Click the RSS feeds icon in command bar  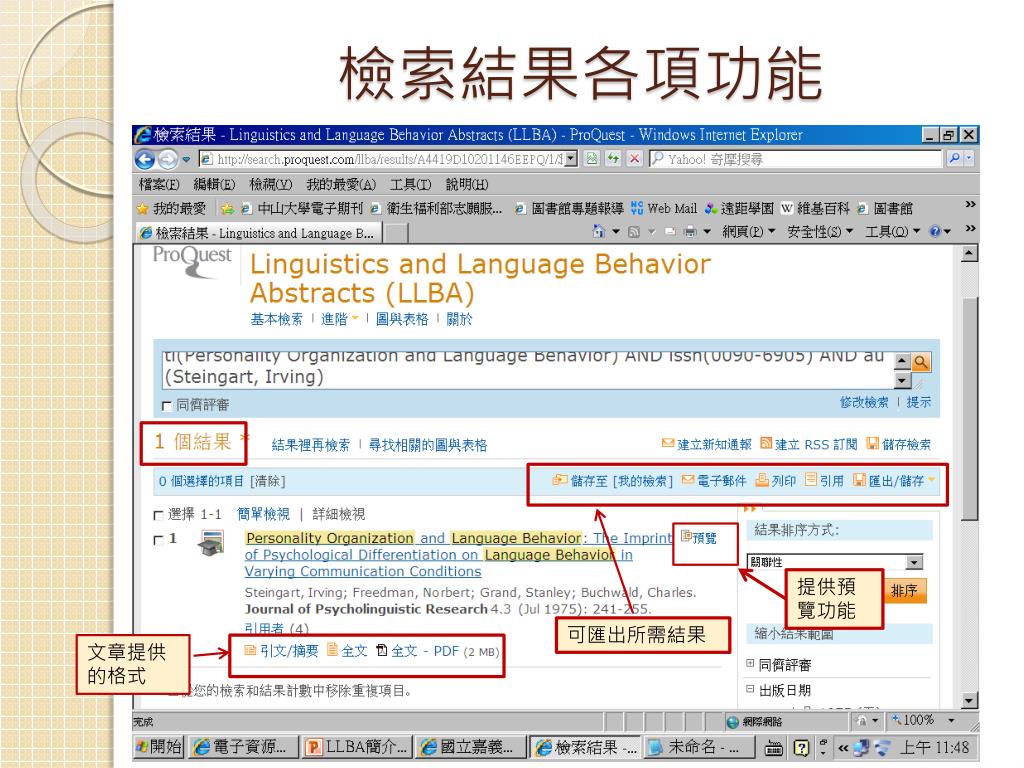coord(633,232)
